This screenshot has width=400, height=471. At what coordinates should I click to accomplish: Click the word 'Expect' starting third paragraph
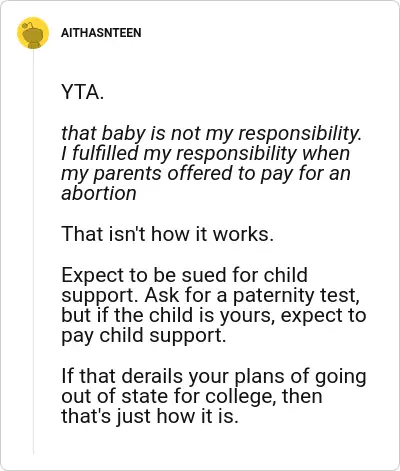point(93,275)
